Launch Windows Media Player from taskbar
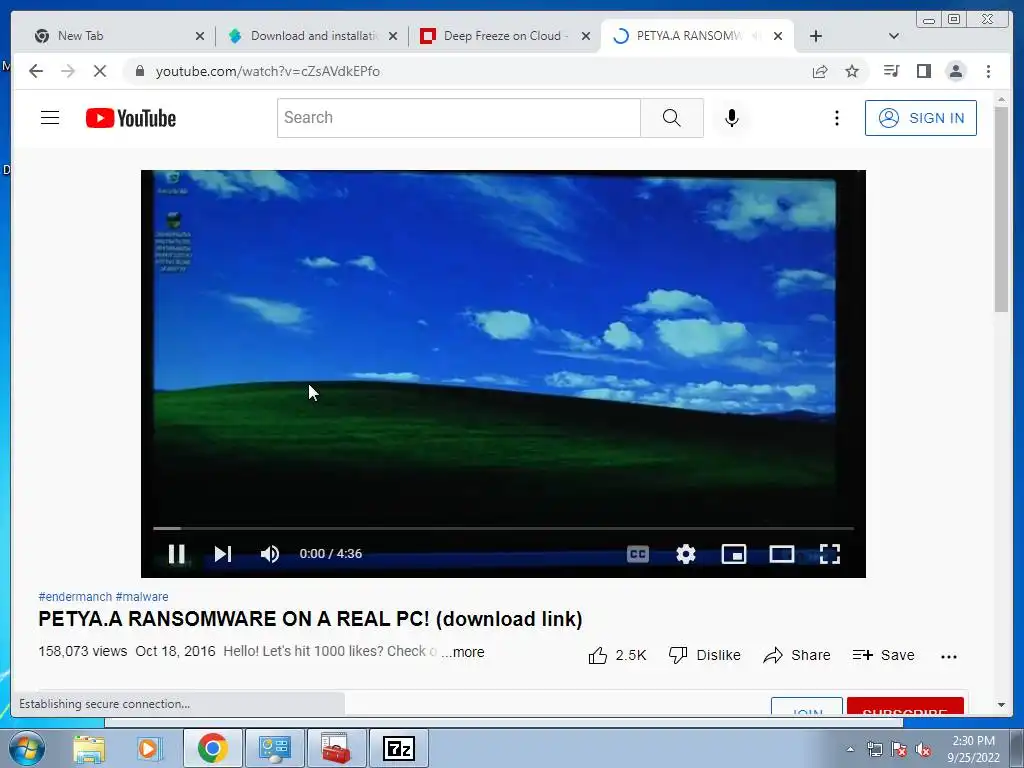1024x768 pixels. pos(149,748)
